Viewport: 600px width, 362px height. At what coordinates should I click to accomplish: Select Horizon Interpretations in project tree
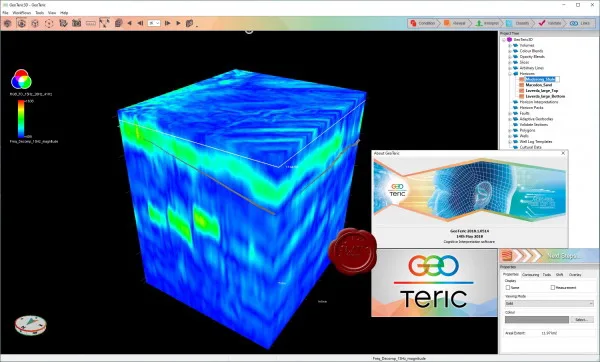[538, 102]
